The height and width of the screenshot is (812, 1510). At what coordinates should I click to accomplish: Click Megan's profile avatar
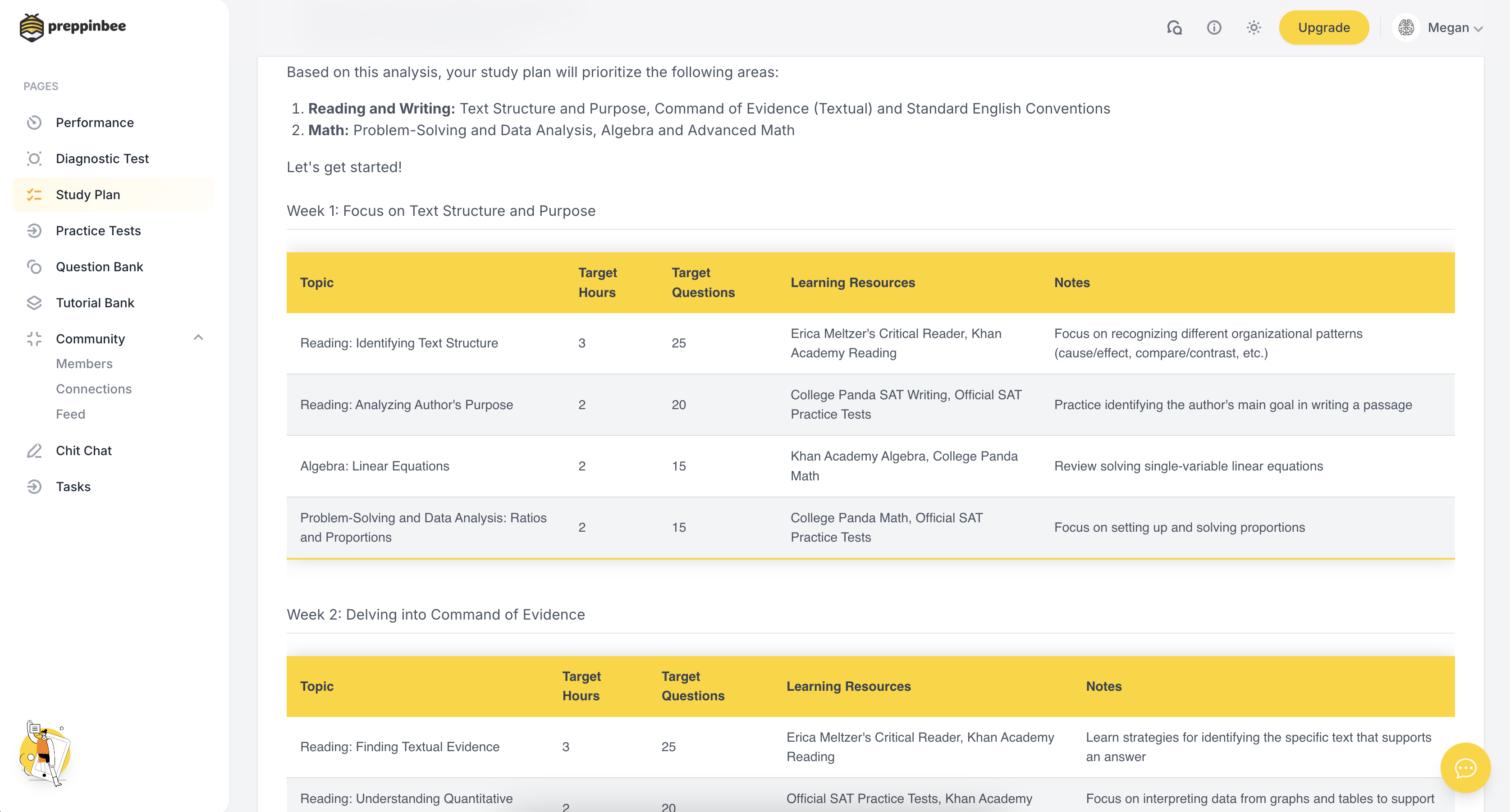pos(1406,27)
